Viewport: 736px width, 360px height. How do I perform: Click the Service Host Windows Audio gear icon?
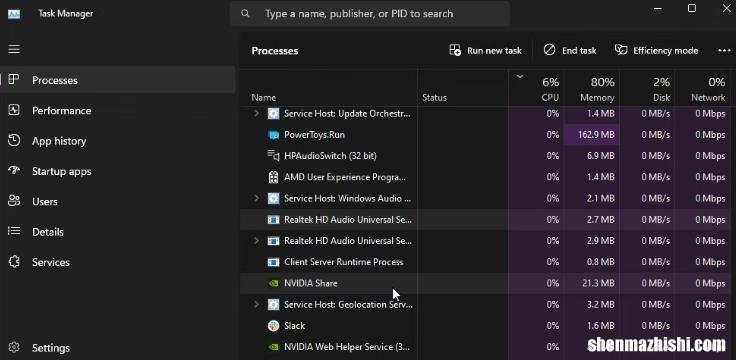tap(273, 198)
